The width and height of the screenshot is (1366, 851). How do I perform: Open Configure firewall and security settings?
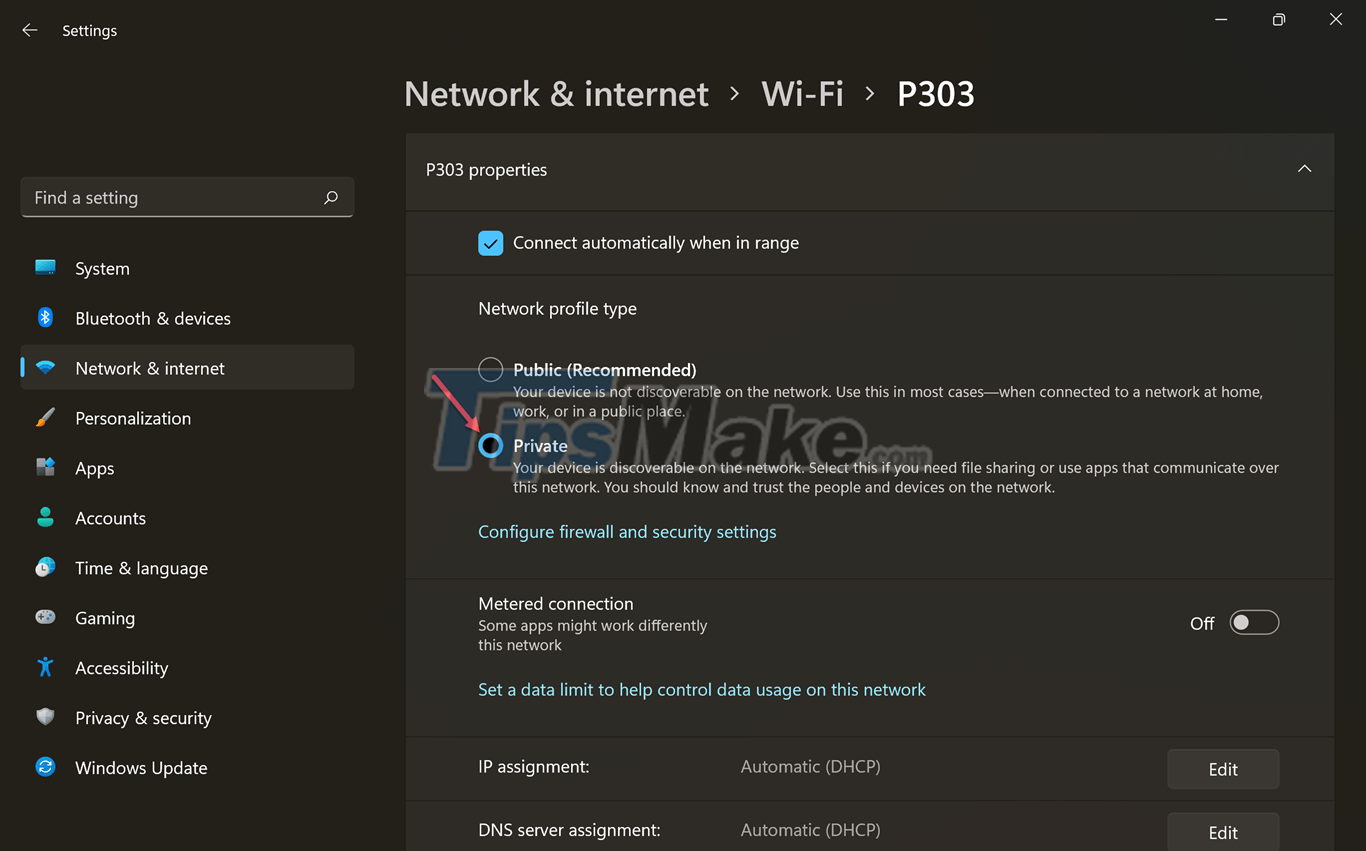pos(627,531)
